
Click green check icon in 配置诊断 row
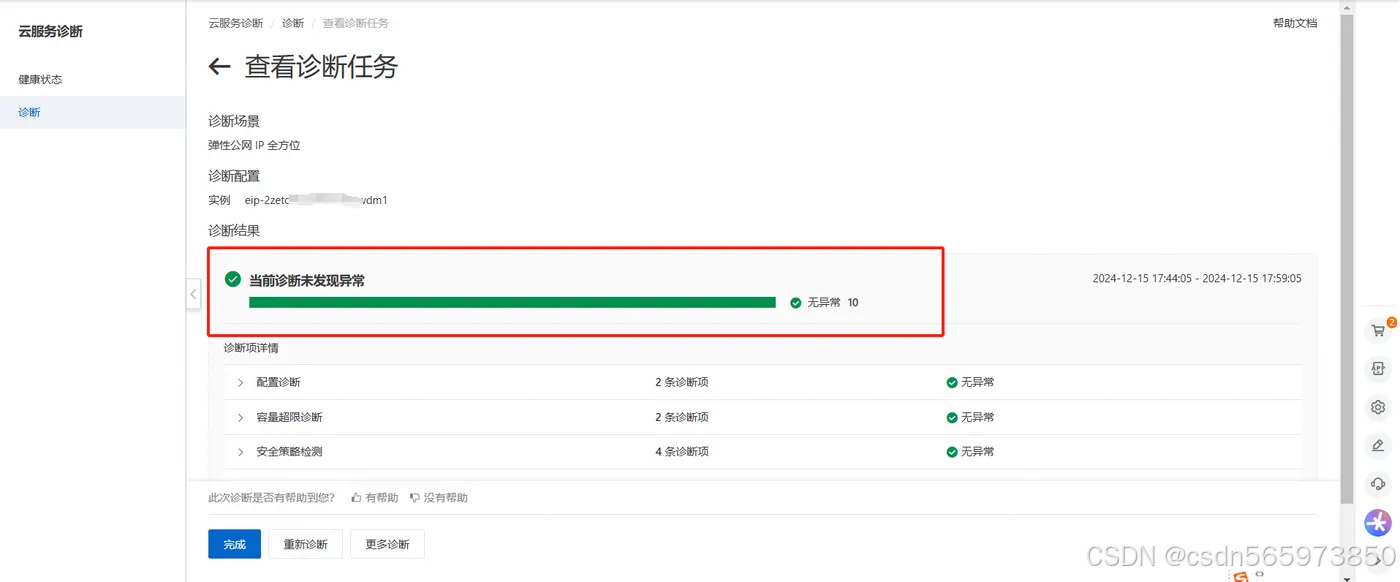952,382
